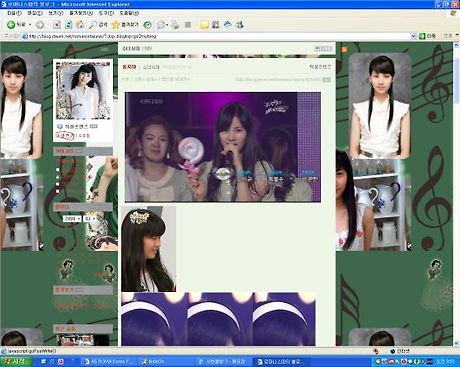Click the small copy button after post URL
Image resolution: width=460 pixels, height=367 pixels.
click(x=327, y=80)
